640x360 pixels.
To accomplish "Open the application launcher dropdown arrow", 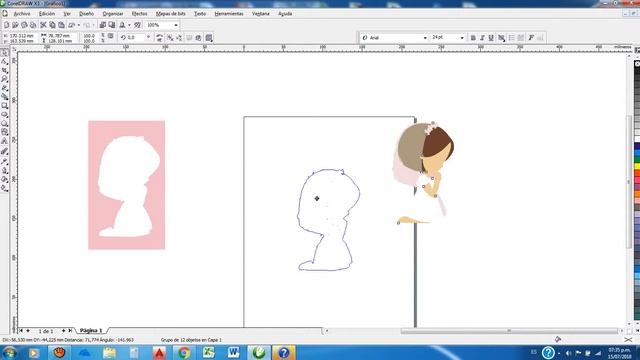I will coord(129,25).
